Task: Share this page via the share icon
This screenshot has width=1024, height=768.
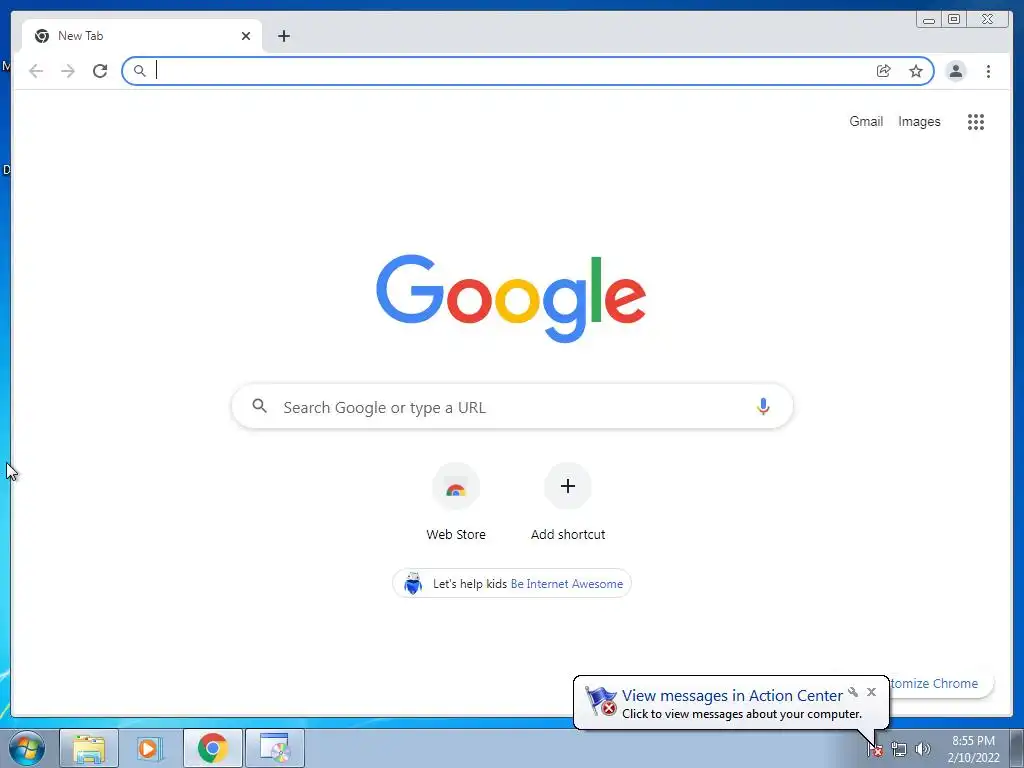Action: click(884, 71)
